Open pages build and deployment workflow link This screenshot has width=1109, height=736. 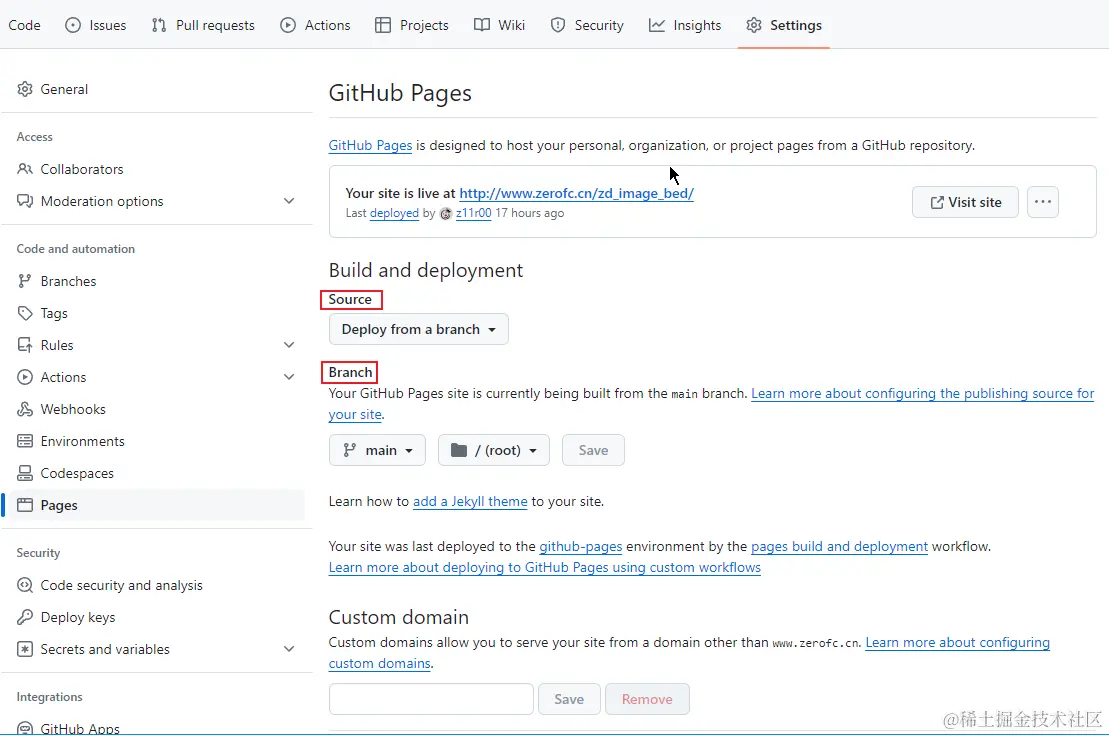840,547
